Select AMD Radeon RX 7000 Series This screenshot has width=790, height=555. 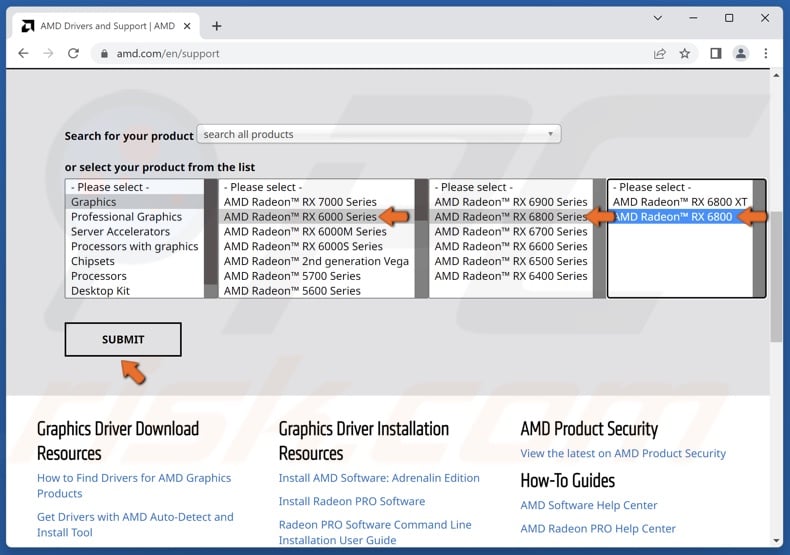pos(316,202)
